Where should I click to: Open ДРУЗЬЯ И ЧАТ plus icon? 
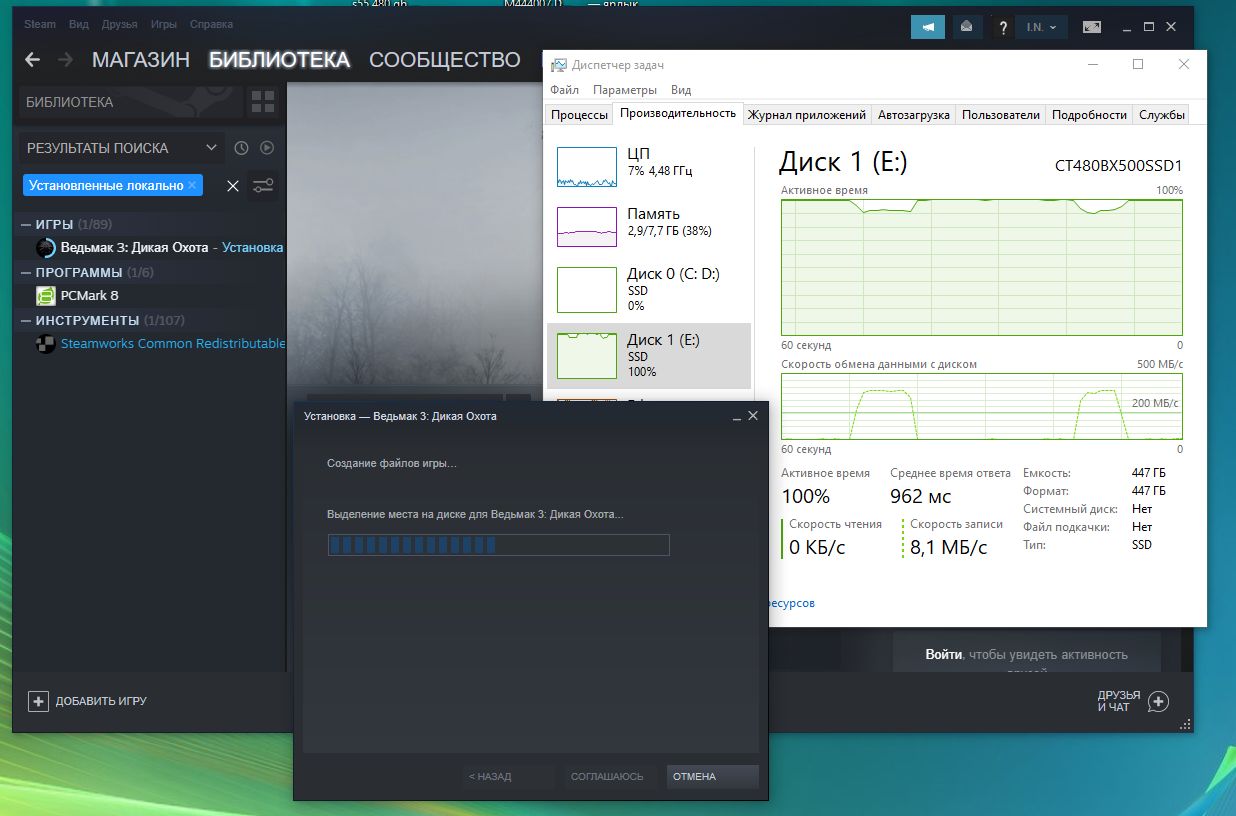[1158, 701]
